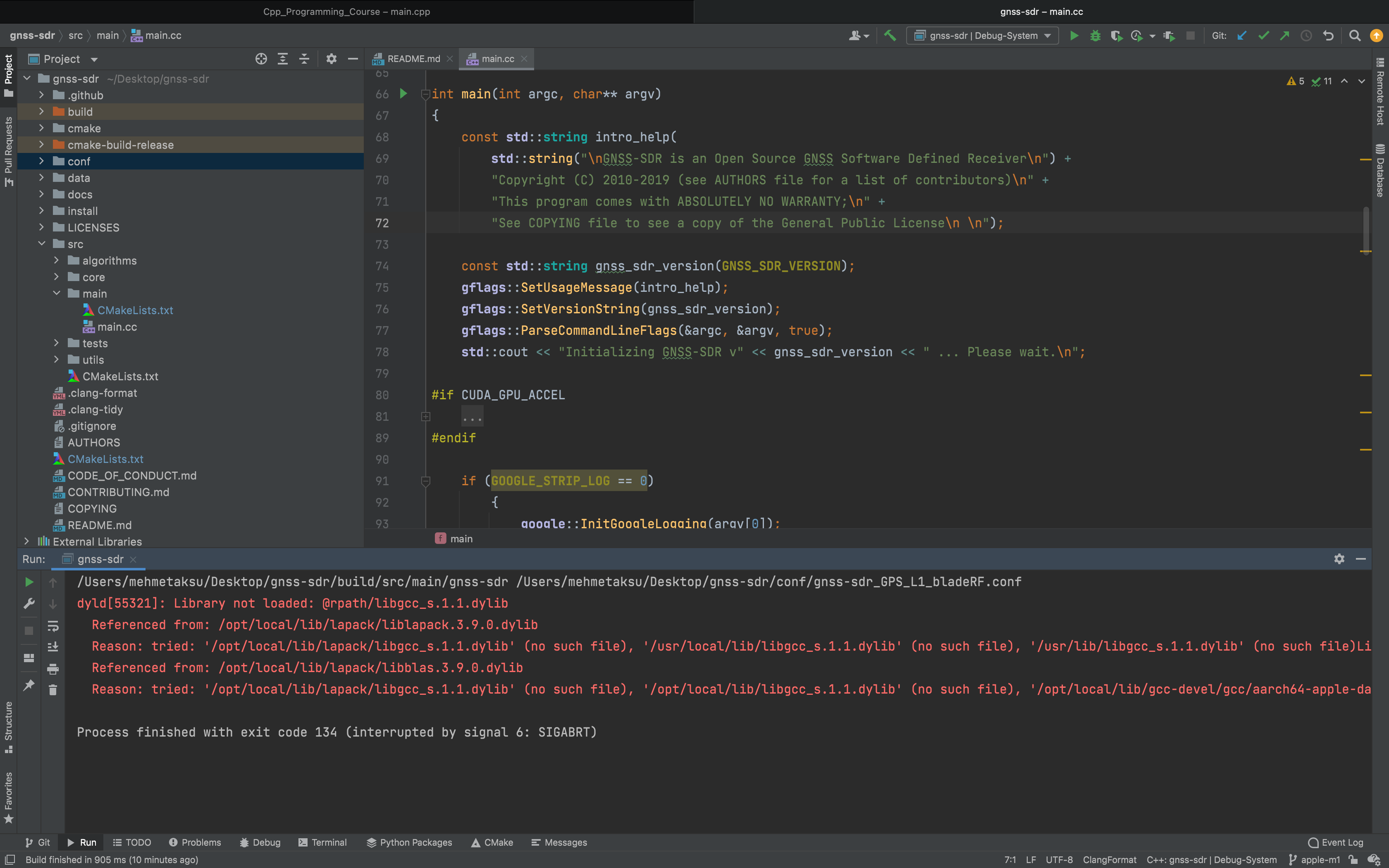Open the Event Log
1389x868 pixels.
(x=1336, y=842)
